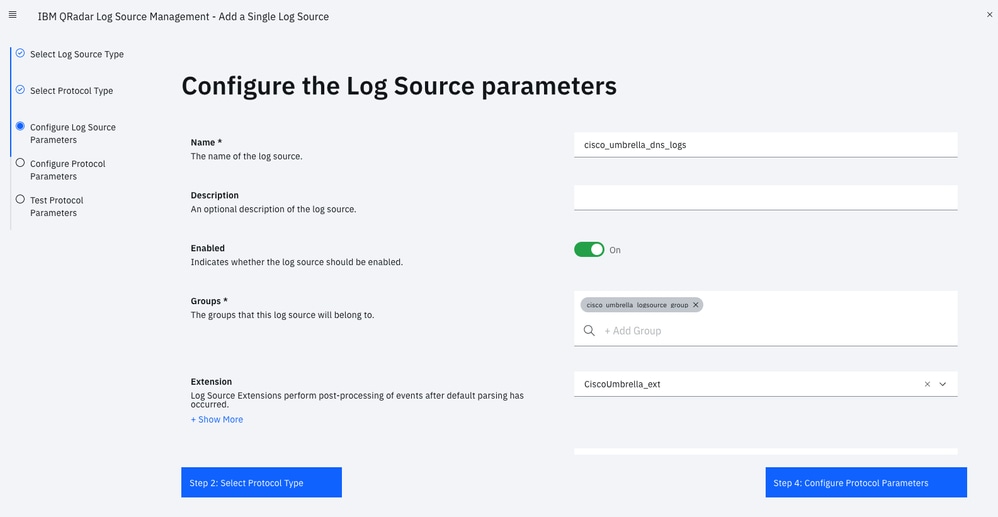Clear the CiscoUmbrella_ext extension selection

927,384
